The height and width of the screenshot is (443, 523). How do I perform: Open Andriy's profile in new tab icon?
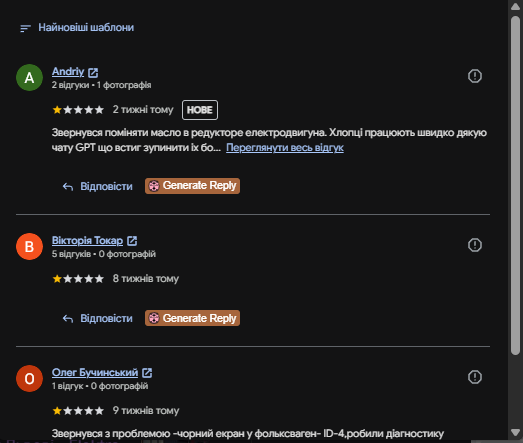point(93,72)
